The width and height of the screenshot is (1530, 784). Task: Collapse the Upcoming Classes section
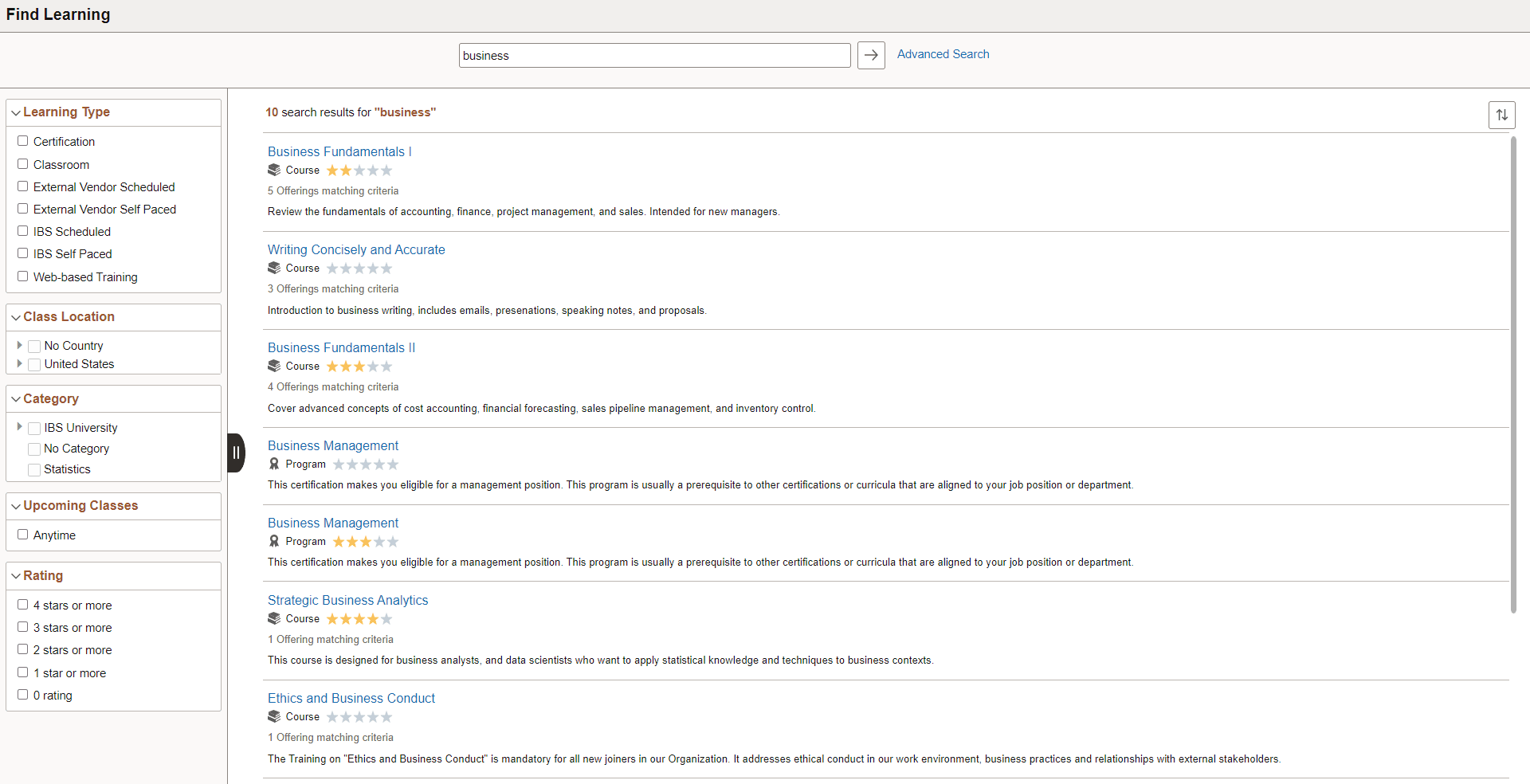16,506
